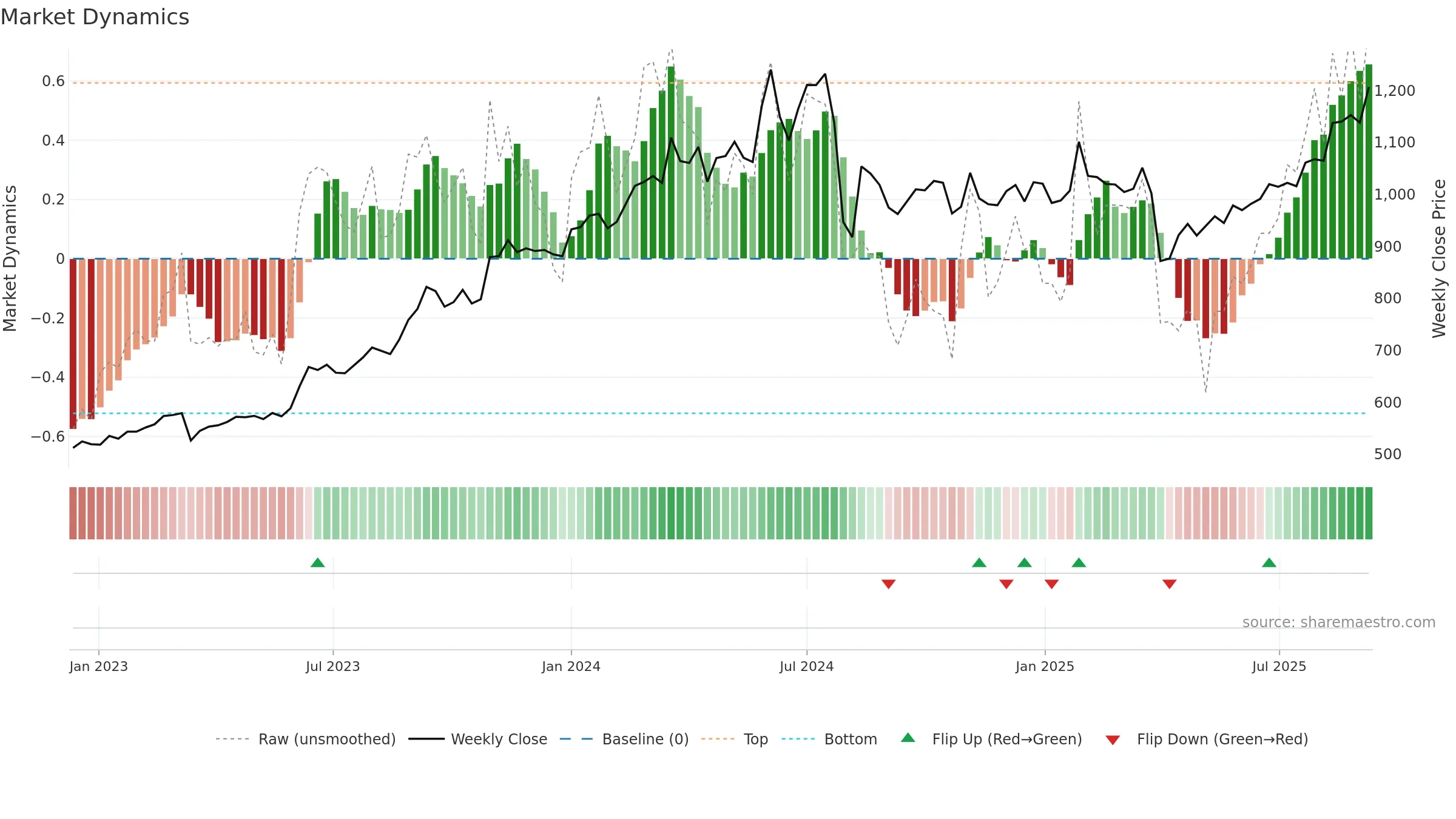Toggle Flip Down (Green→Red) legend entry
Screen dimensions: 1456x819
click(1206, 739)
